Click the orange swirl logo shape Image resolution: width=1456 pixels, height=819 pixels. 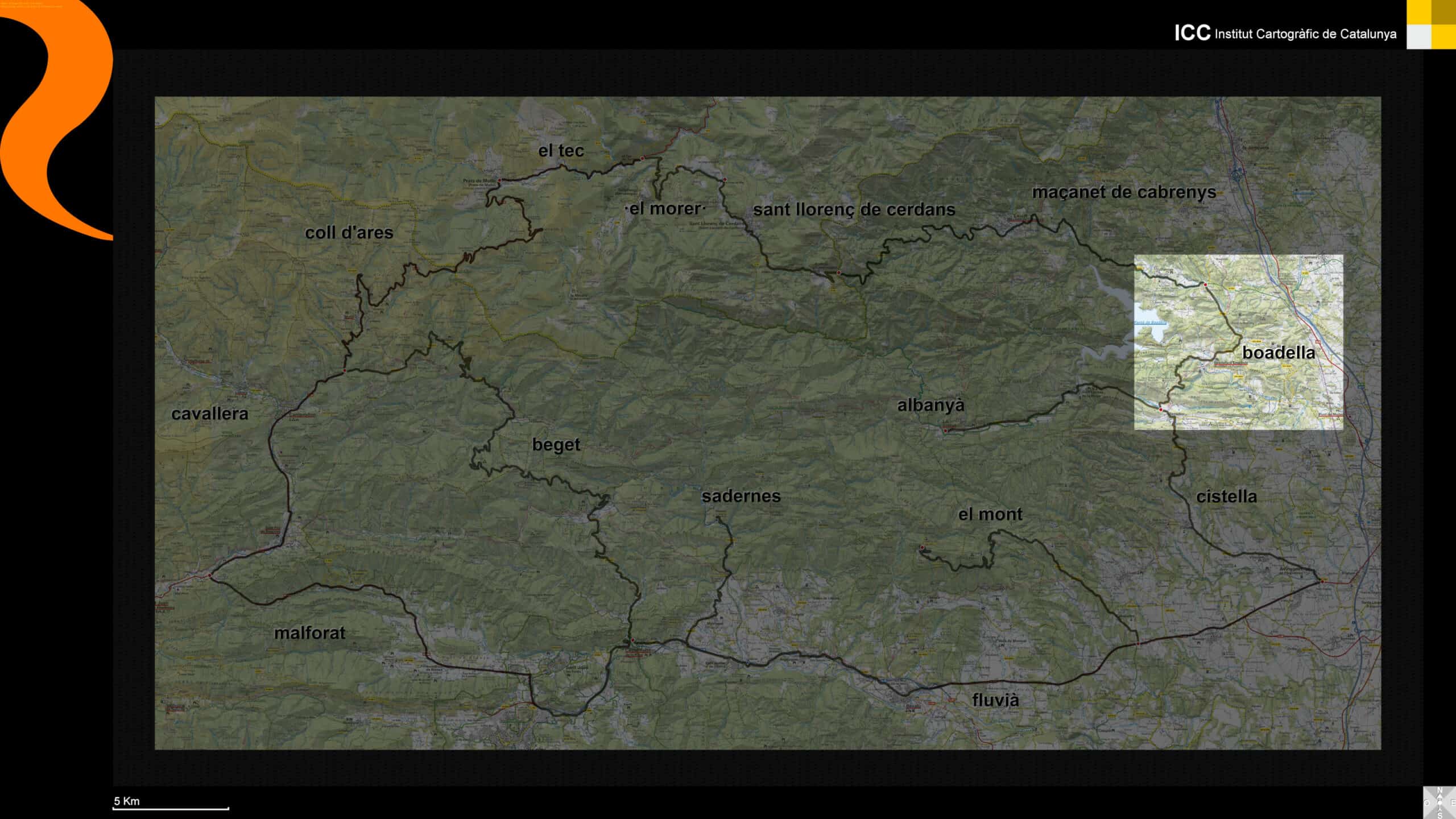click(x=57, y=114)
